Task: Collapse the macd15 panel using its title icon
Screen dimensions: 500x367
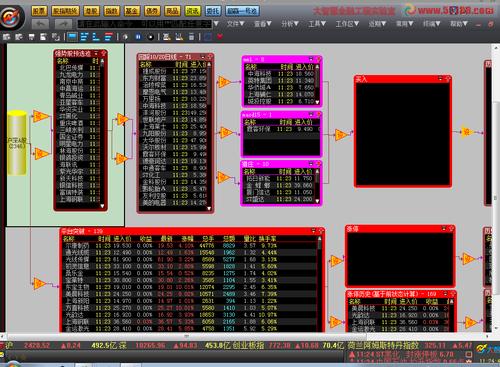Action: (x=311, y=114)
